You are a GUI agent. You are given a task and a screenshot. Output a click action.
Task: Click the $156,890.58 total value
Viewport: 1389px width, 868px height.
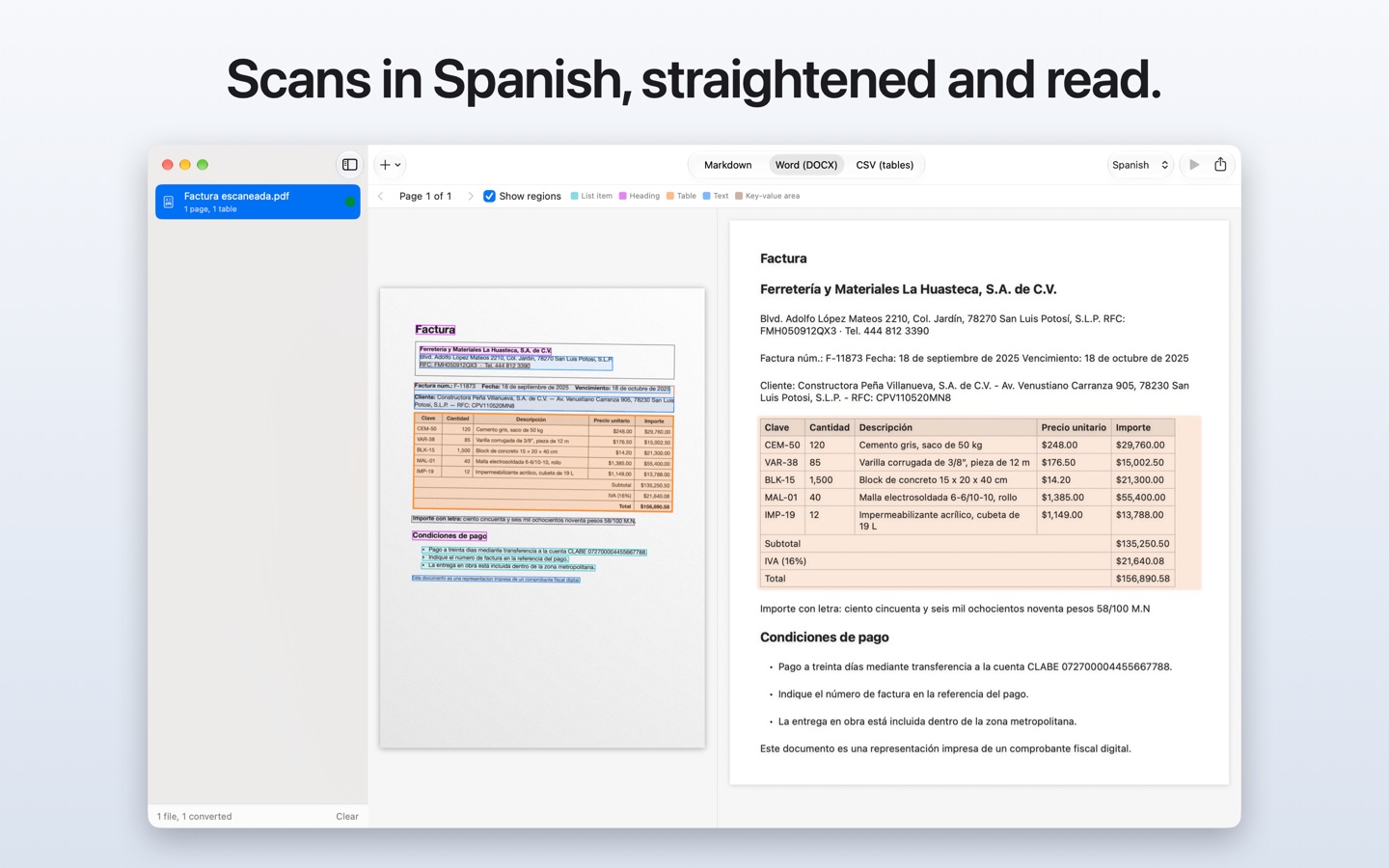pos(1143,579)
